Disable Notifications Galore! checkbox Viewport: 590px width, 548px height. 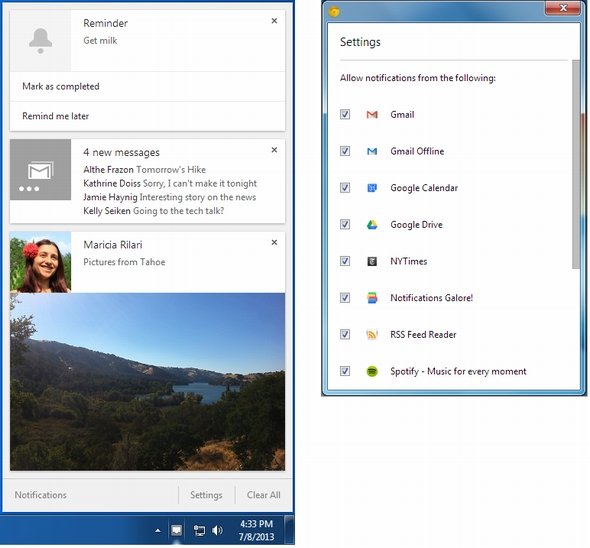coord(345,298)
